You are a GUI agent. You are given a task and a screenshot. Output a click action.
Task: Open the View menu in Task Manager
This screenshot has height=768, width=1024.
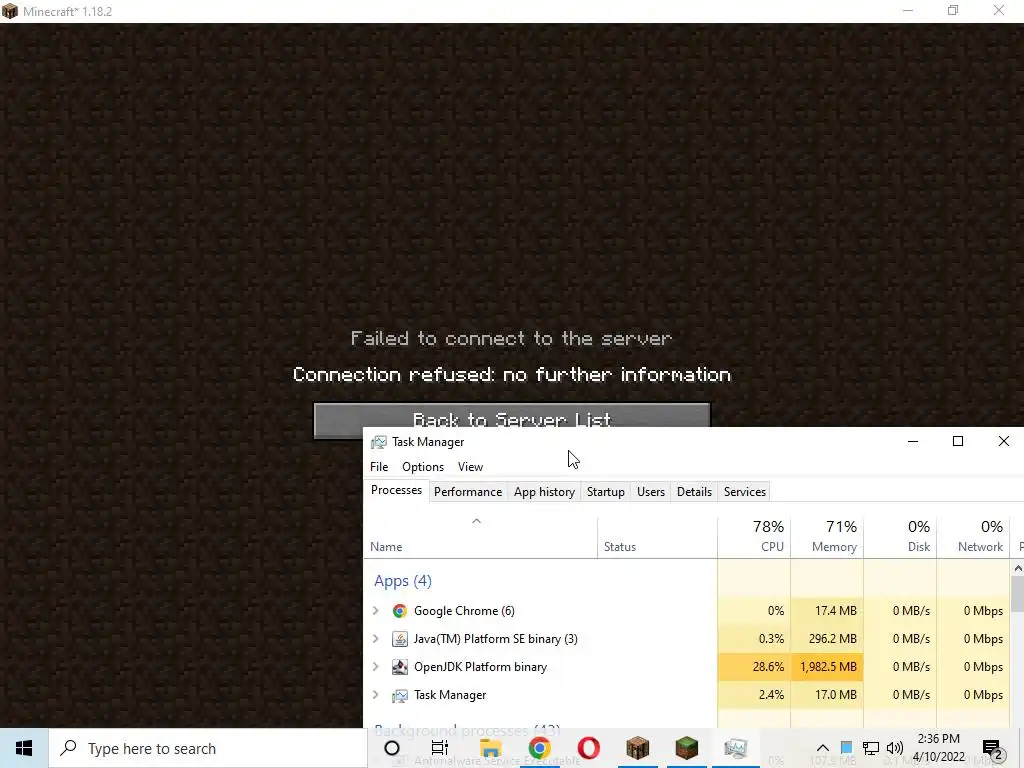[470, 466]
